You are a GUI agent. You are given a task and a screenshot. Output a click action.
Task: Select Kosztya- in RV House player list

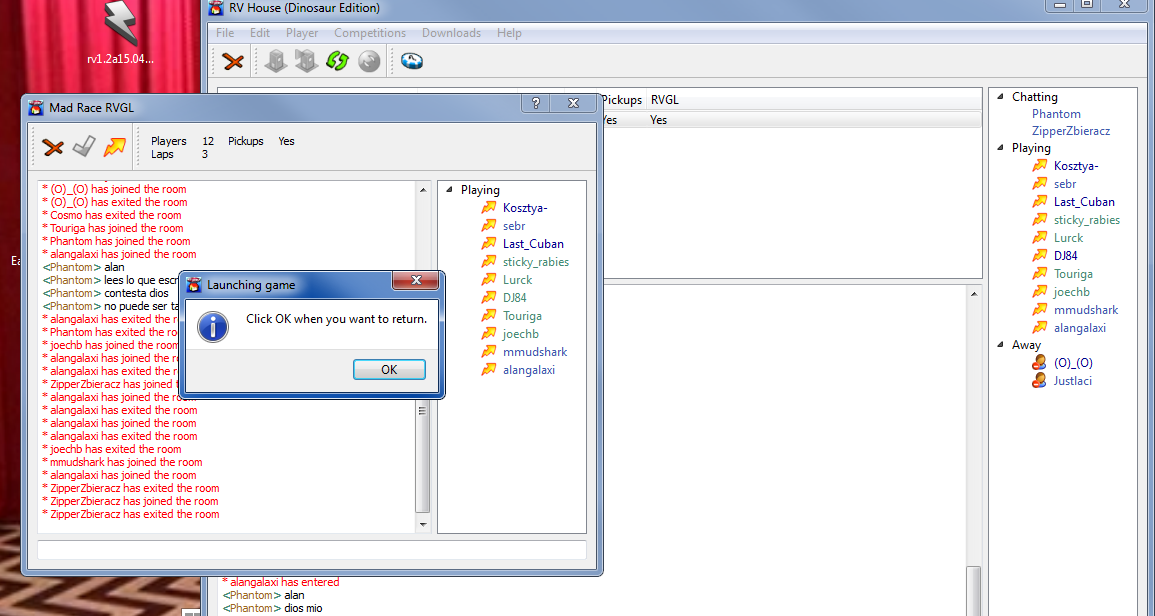(x=1075, y=167)
